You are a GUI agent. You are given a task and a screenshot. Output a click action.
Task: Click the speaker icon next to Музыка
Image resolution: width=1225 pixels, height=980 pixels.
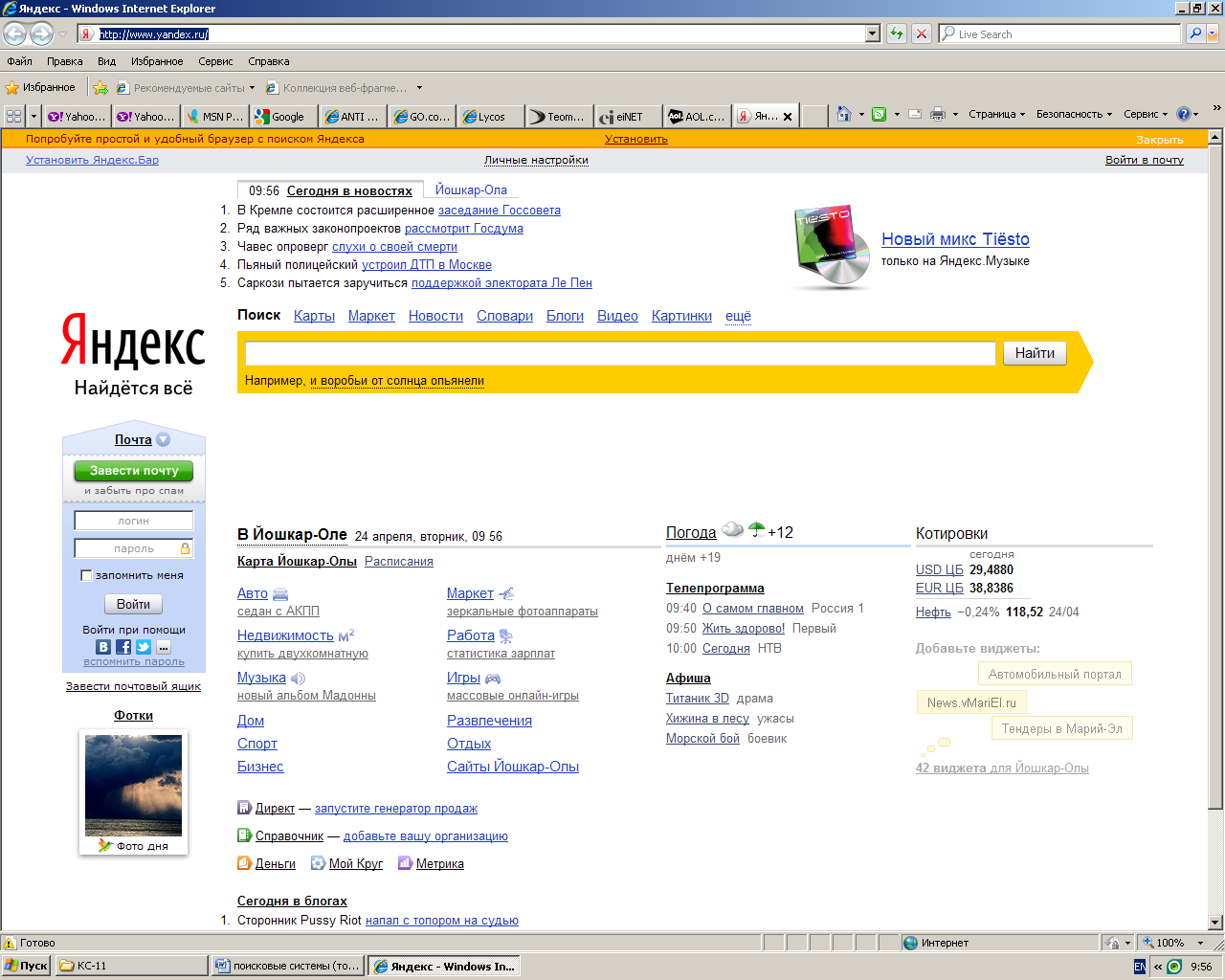(x=298, y=679)
